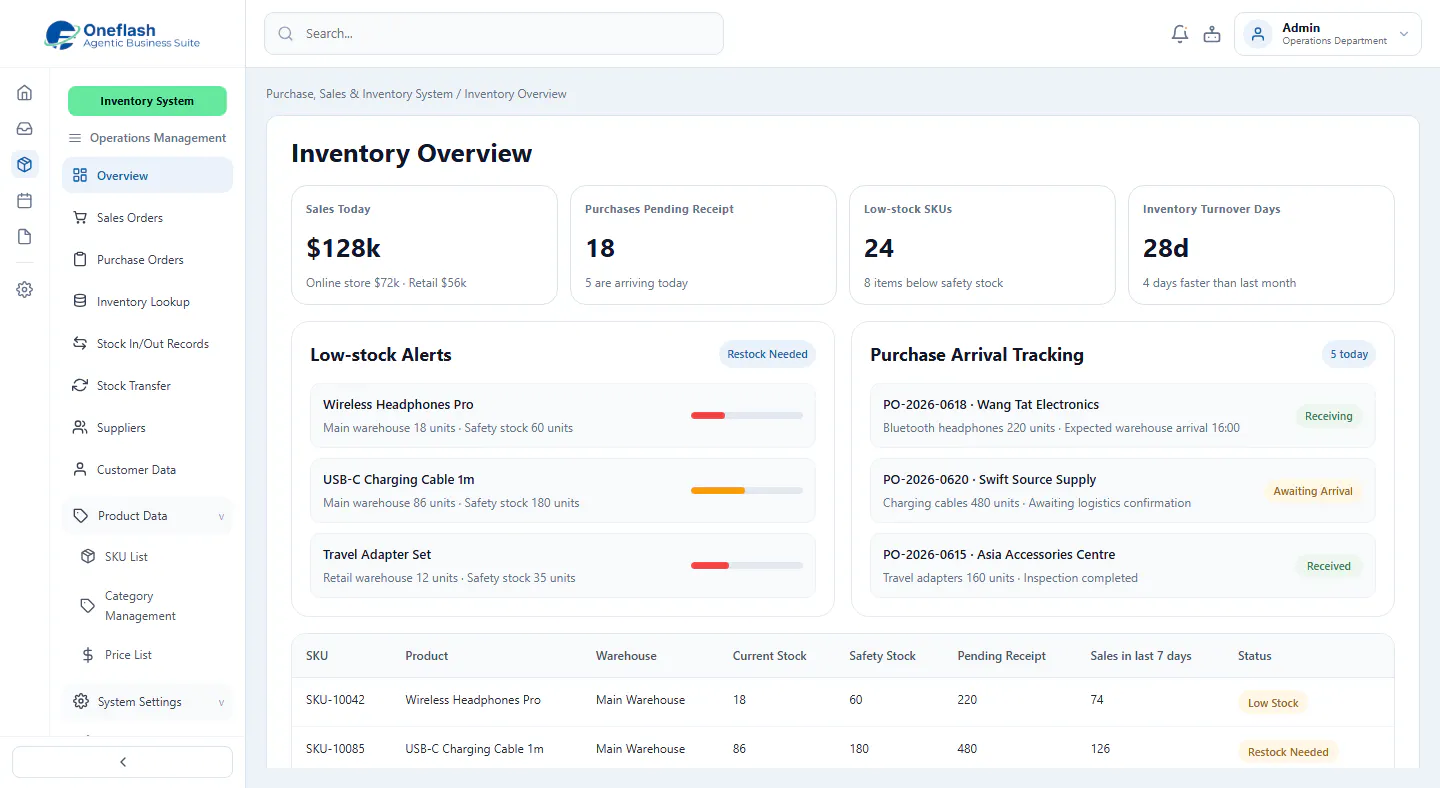The width and height of the screenshot is (1440, 788).
Task: Open the Overview menu item
Action: [148, 176]
